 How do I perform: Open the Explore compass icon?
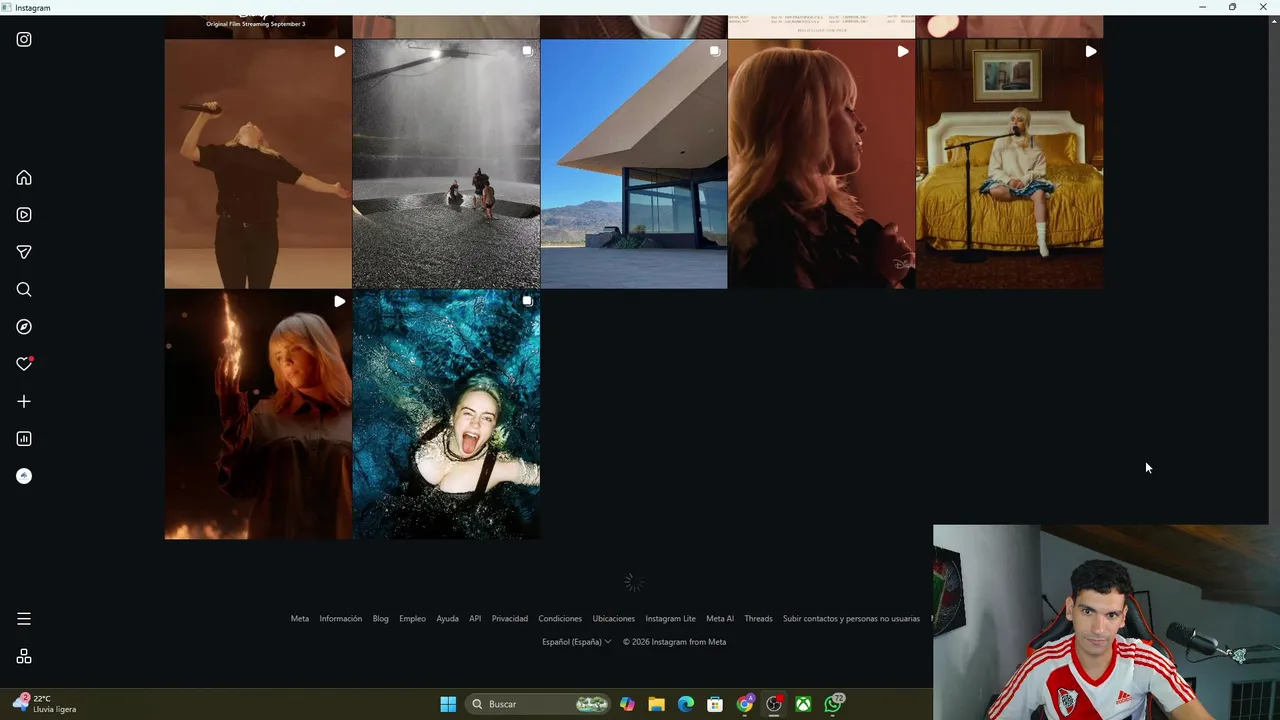coord(24,327)
